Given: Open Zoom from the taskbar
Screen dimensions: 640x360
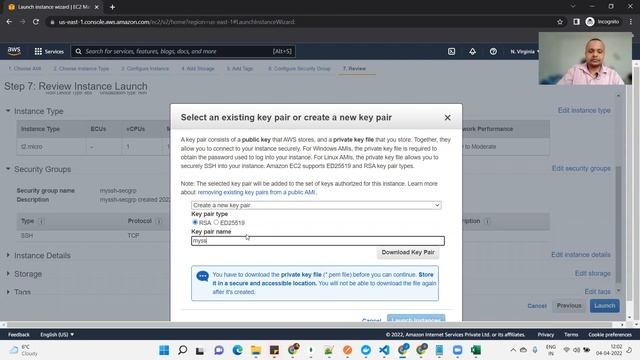Looking at the screenshot, I should pyautogui.click(x=458, y=350).
